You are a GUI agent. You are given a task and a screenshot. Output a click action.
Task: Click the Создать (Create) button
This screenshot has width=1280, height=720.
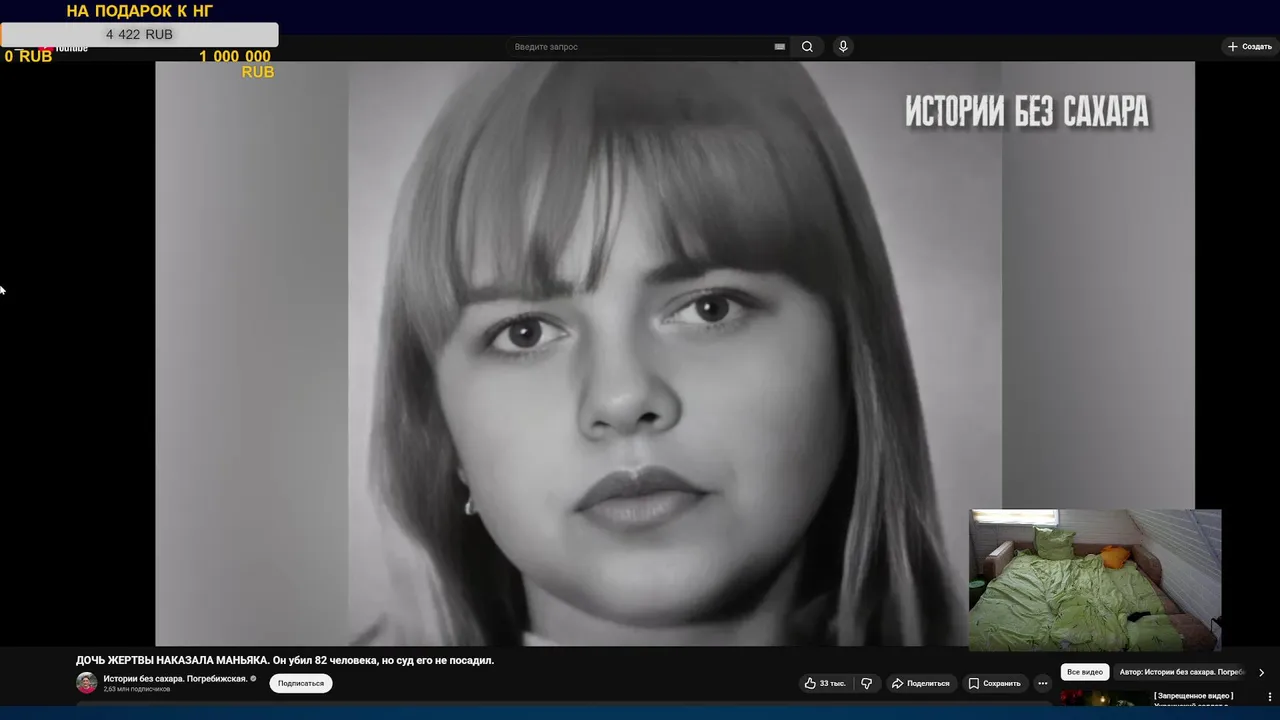(1250, 47)
